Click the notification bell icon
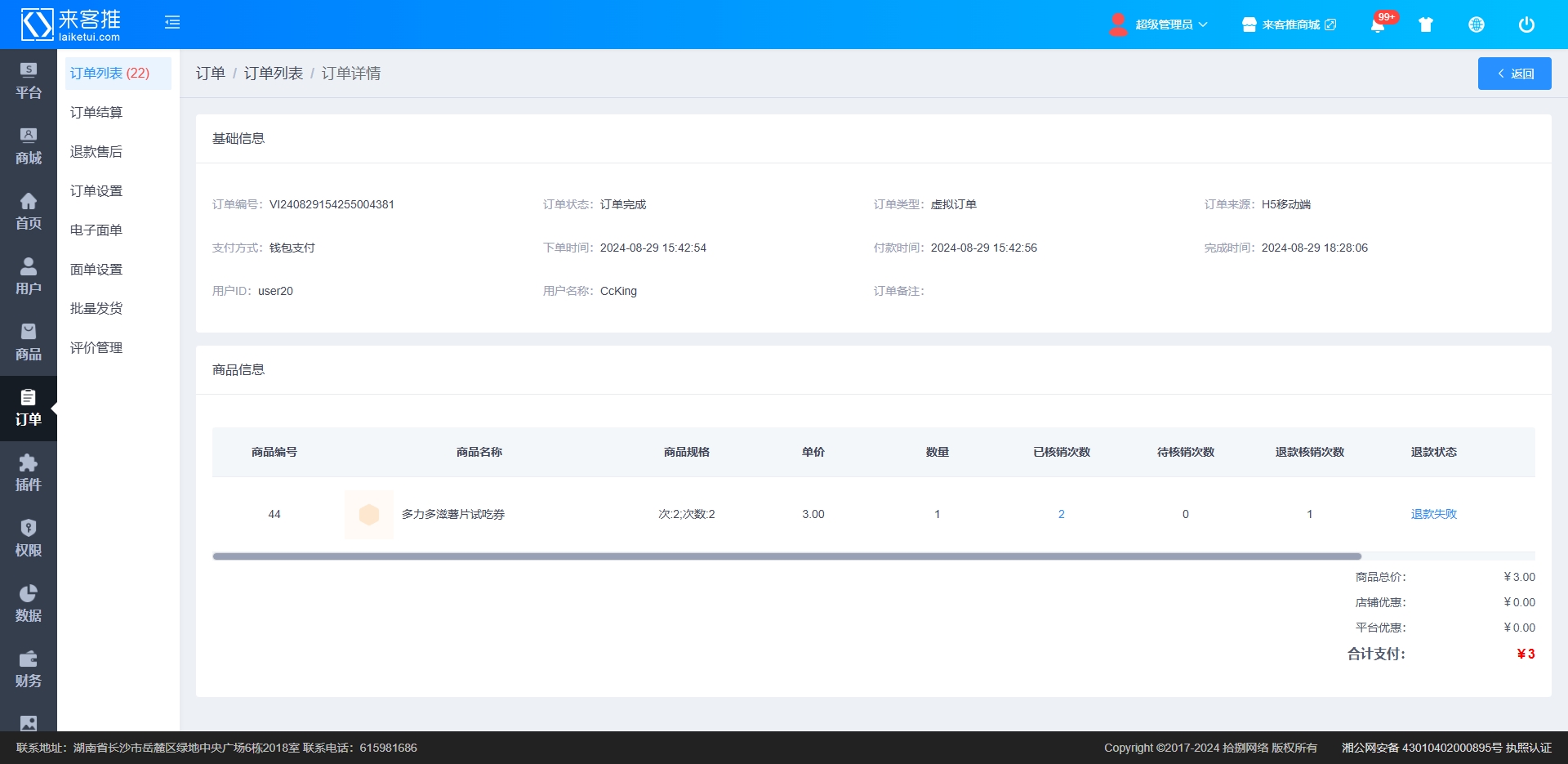Viewport: 1568px width, 764px height. point(1377,25)
